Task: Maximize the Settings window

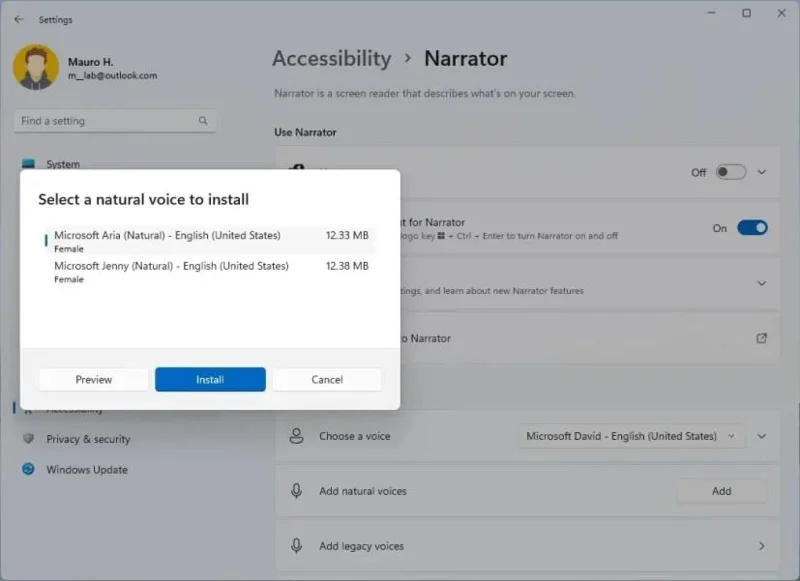Action: tap(746, 13)
